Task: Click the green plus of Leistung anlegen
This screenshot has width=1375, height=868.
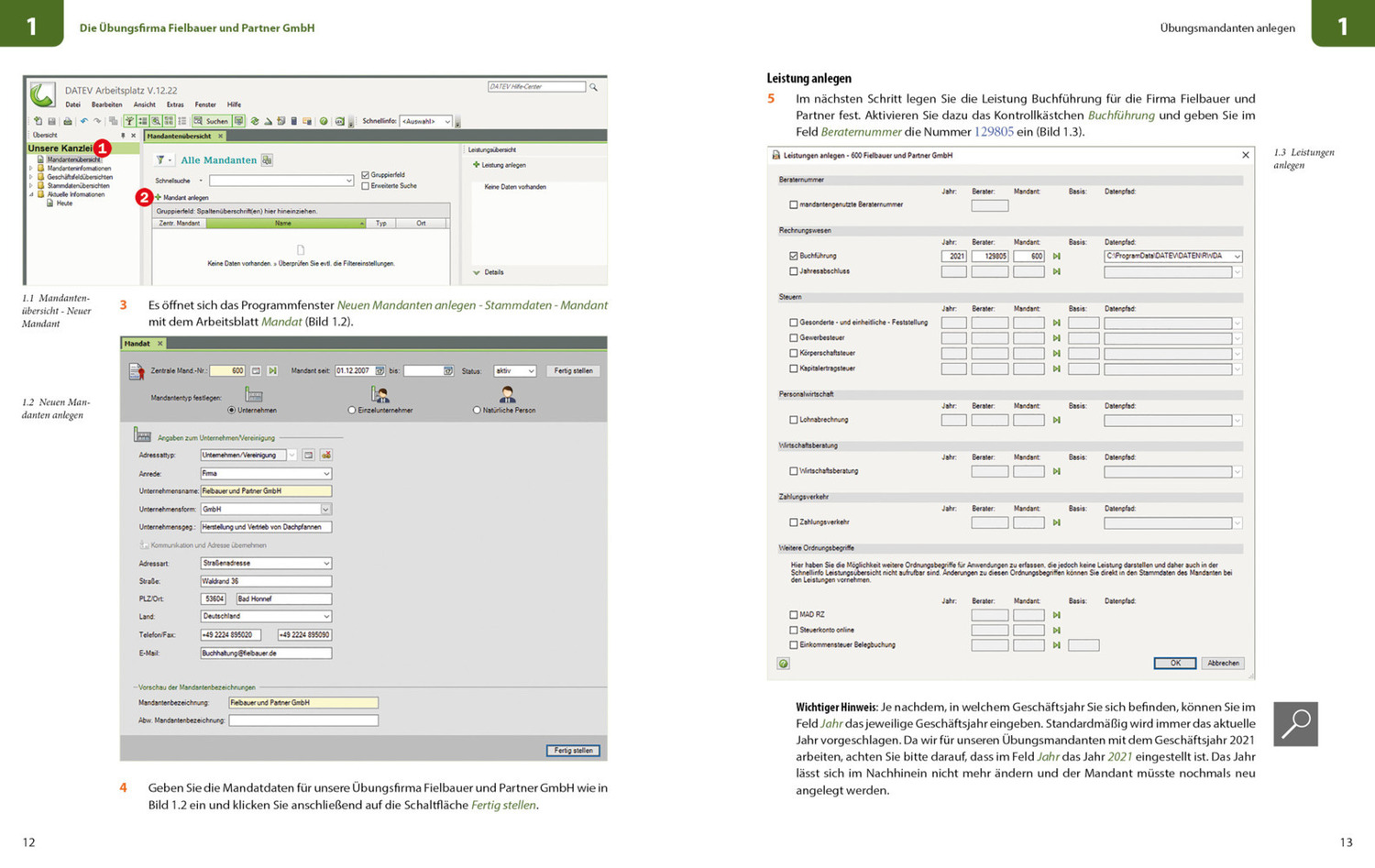Action: tap(476, 165)
